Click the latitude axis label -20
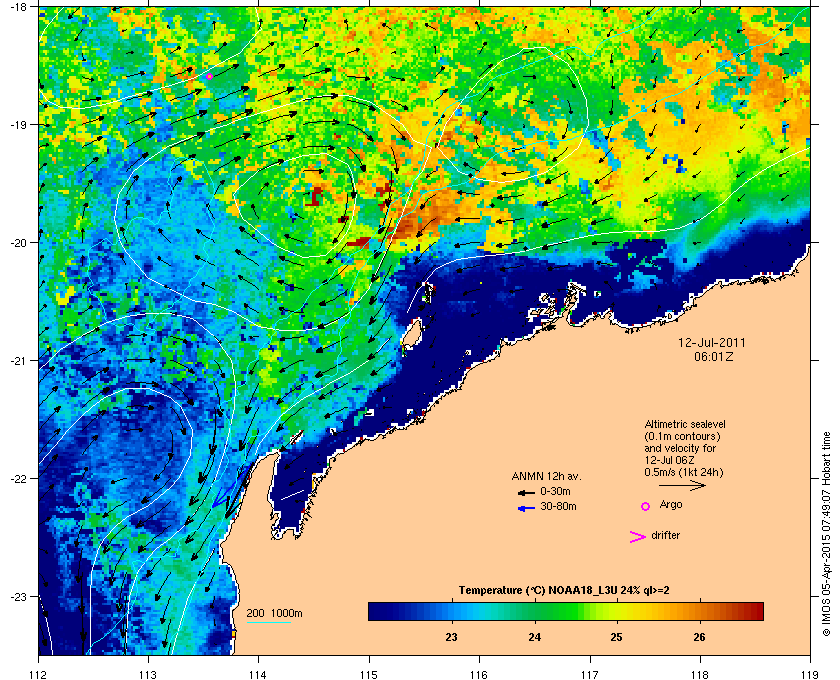The image size is (840, 680). pos(19,242)
